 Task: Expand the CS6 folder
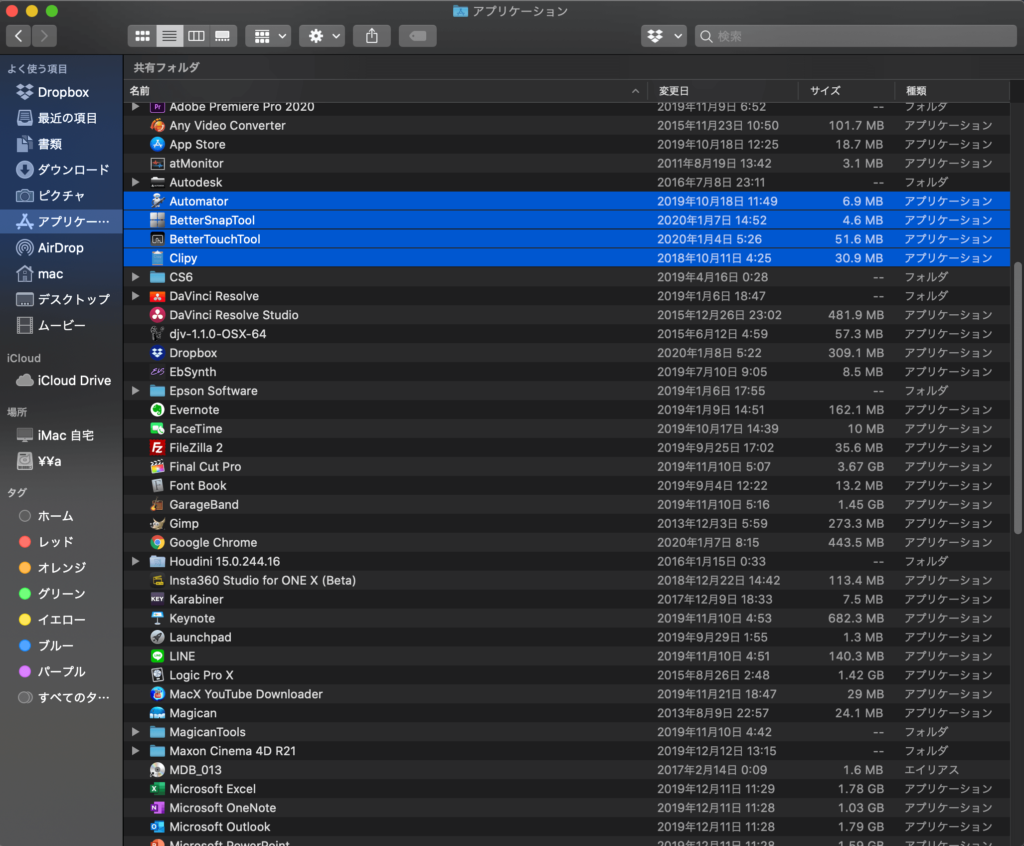pyautogui.click(x=135, y=277)
